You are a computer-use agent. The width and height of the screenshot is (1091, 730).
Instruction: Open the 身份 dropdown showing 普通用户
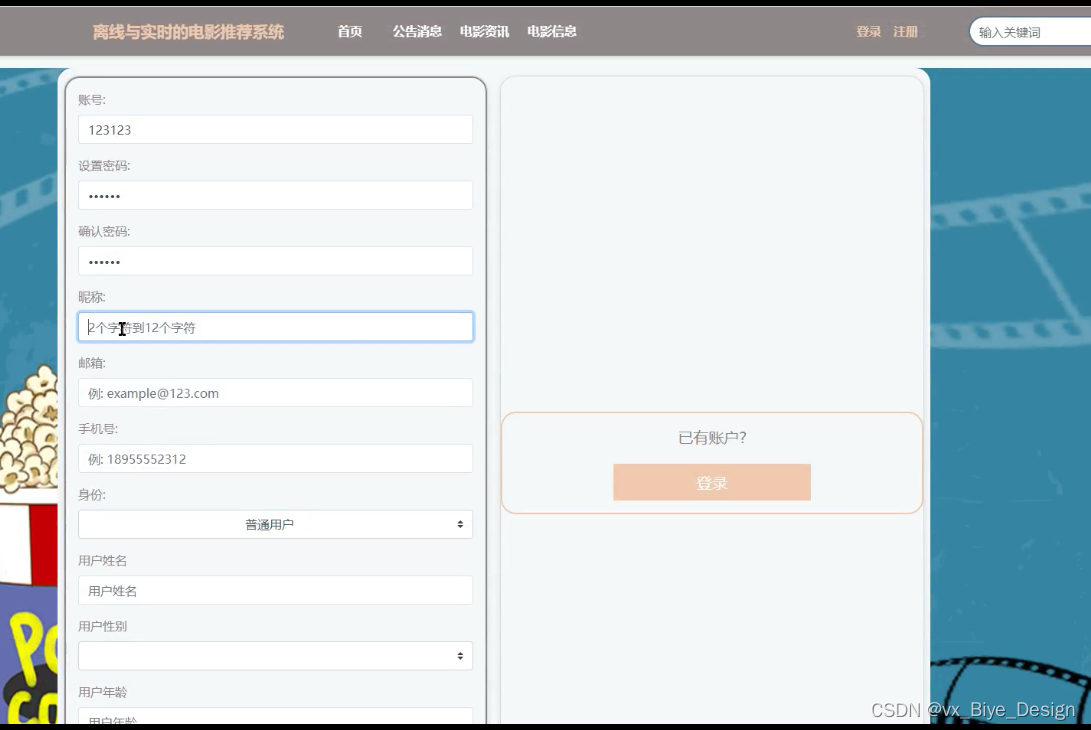coord(276,524)
